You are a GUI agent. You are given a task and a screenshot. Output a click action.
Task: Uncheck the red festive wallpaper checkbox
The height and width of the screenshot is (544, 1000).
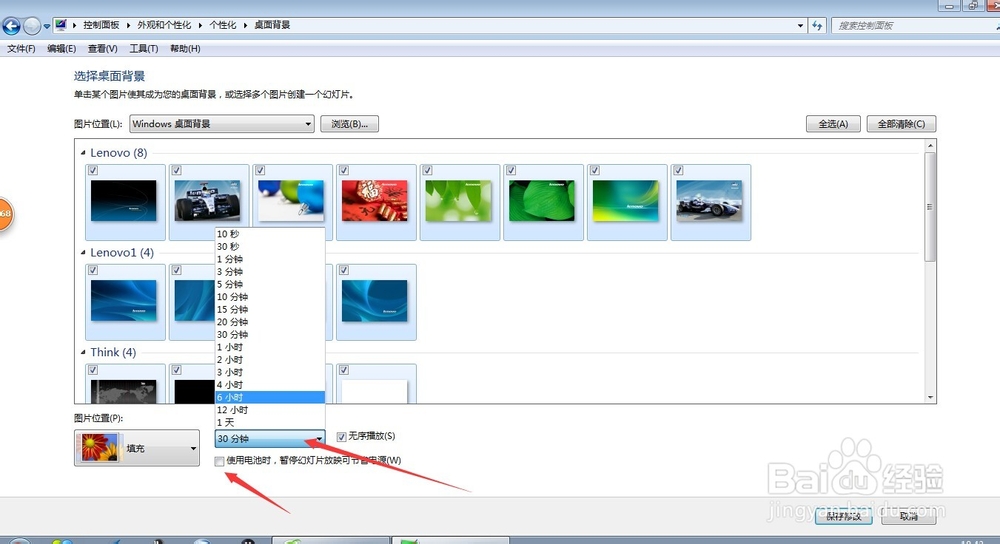[344, 170]
